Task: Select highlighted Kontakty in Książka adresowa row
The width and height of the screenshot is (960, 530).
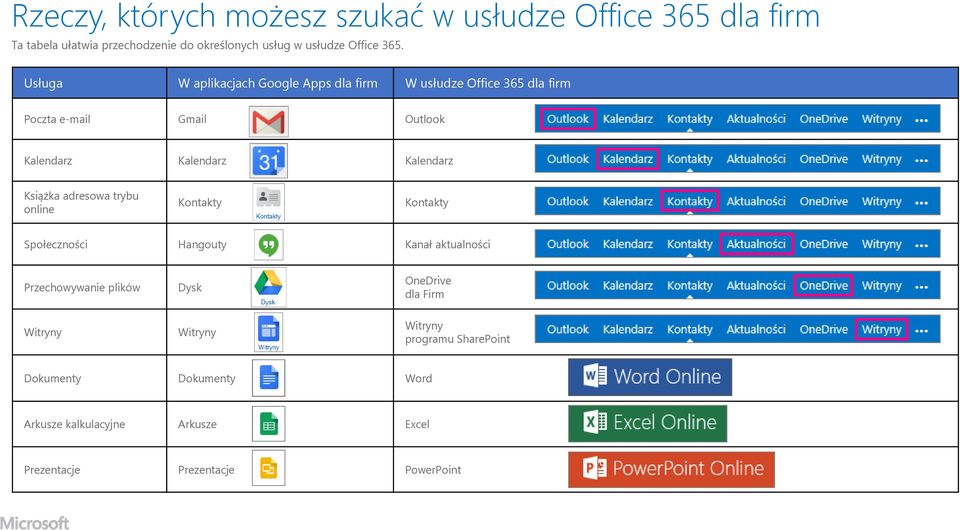Action: (689, 201)
